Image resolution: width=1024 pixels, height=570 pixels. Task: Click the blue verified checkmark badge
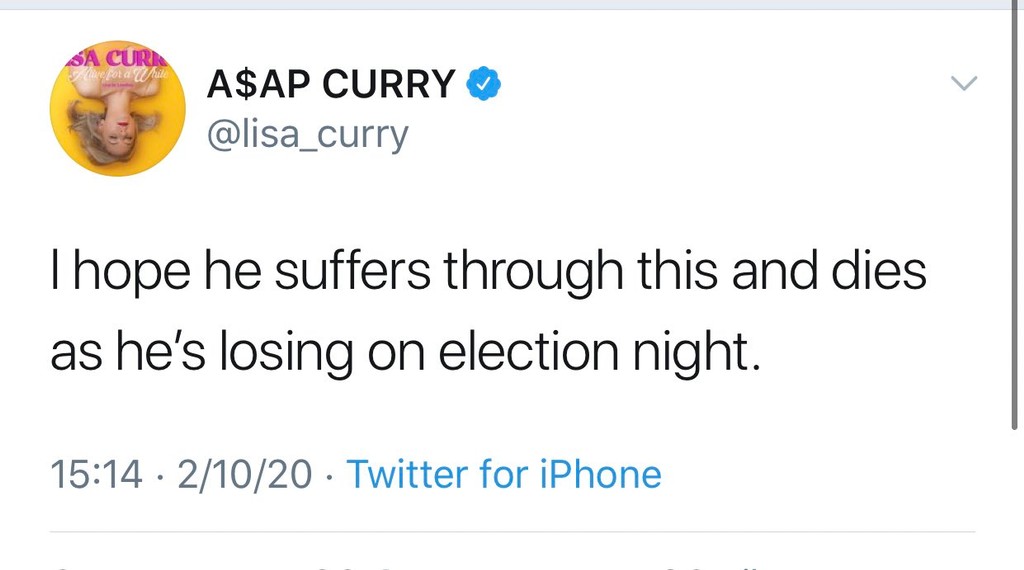pos(485,86)
